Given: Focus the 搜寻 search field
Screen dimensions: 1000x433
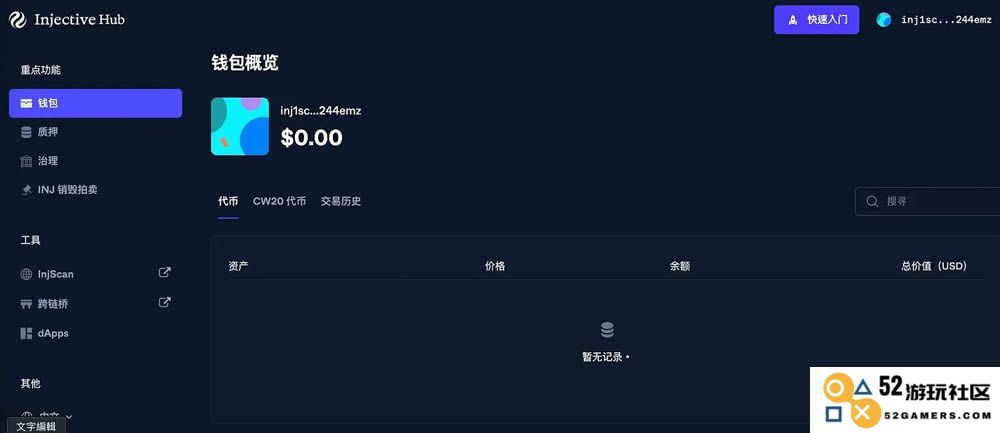Looking at the screenshot, I should click(x=928, y=202).
